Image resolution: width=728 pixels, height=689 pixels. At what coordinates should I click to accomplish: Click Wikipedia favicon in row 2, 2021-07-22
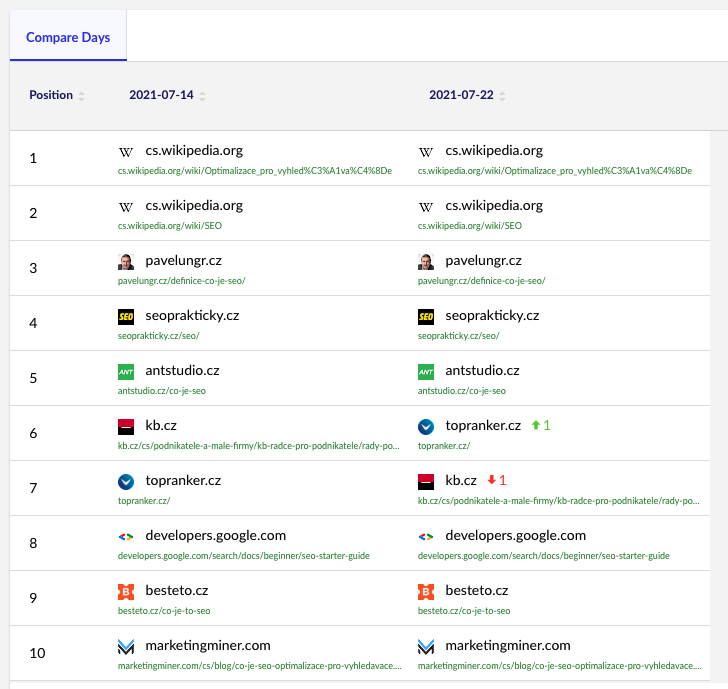426,207
